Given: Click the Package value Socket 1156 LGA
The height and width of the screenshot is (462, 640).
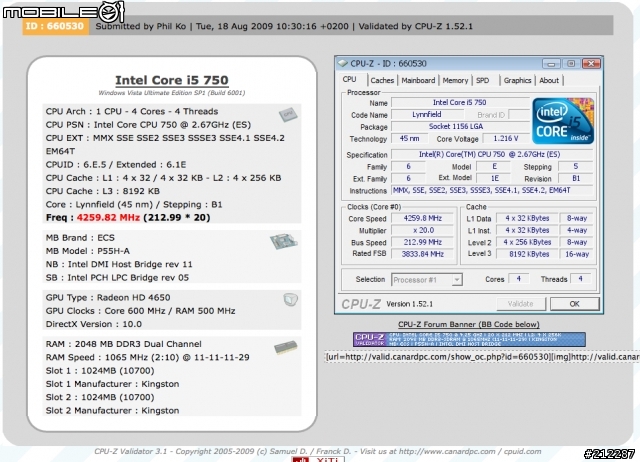Looking at the screenshot, I should [x=460, y=127].
